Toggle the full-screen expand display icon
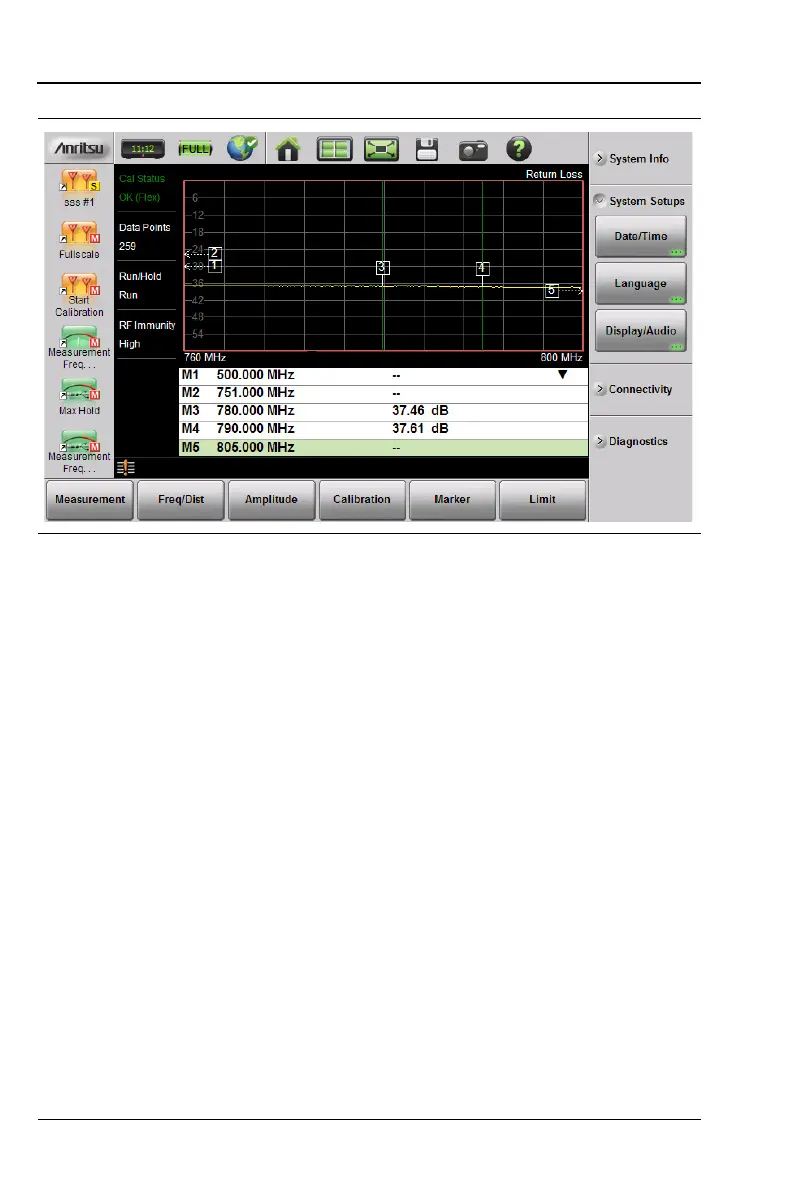The height and width of the screenshot is (1192, 792). [382, 149]
